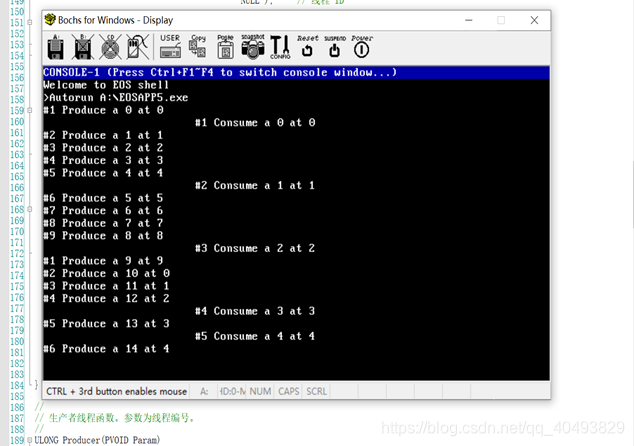This screenshot has width=634, height=446.
Task: Click the Reset button in Bochs
Action: click(x=308, y=46)
